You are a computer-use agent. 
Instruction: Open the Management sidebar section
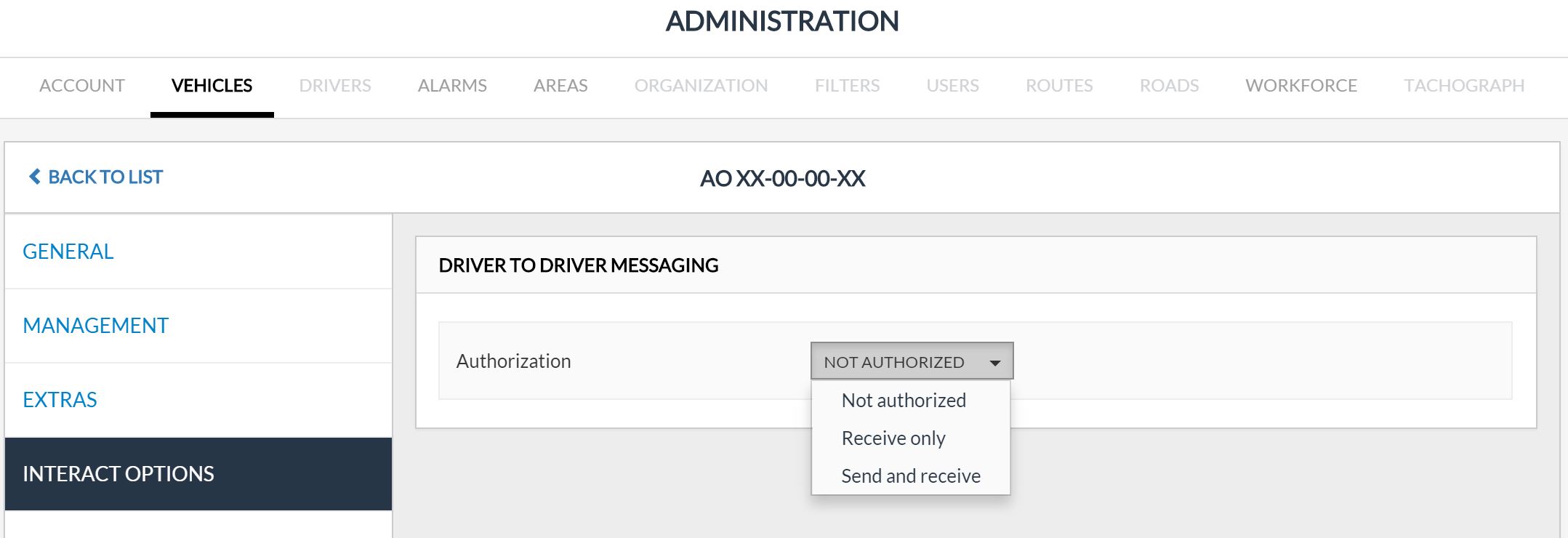[x=95, y=326]
